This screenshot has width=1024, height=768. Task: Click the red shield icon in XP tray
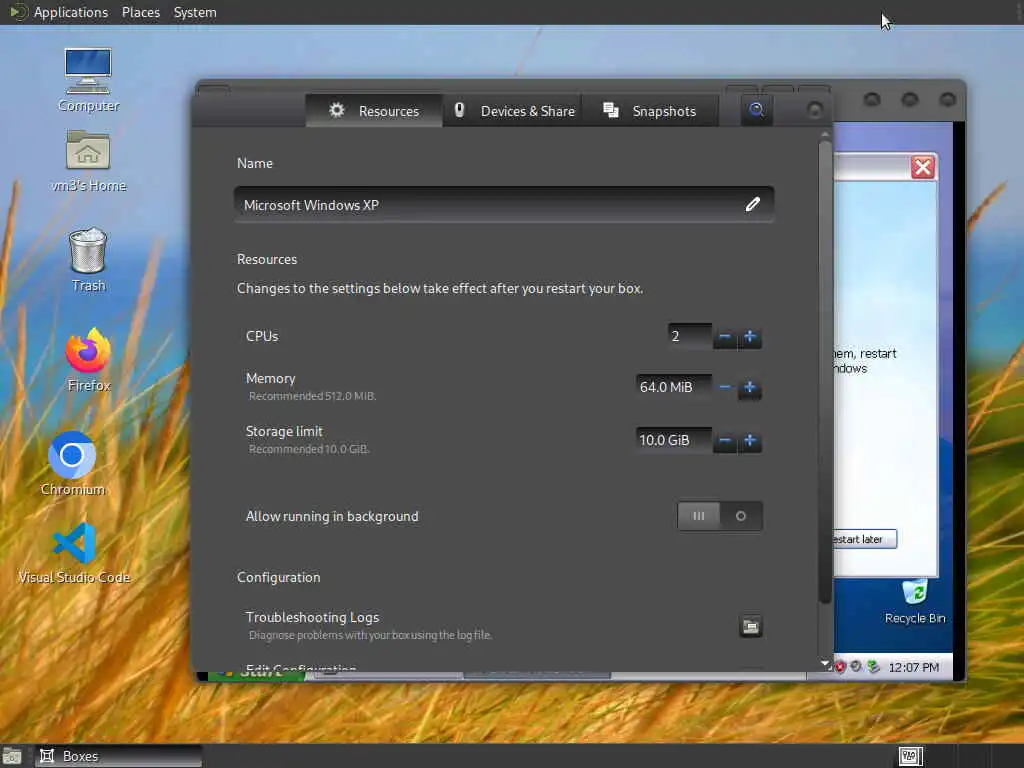click(x=840, y=667)
